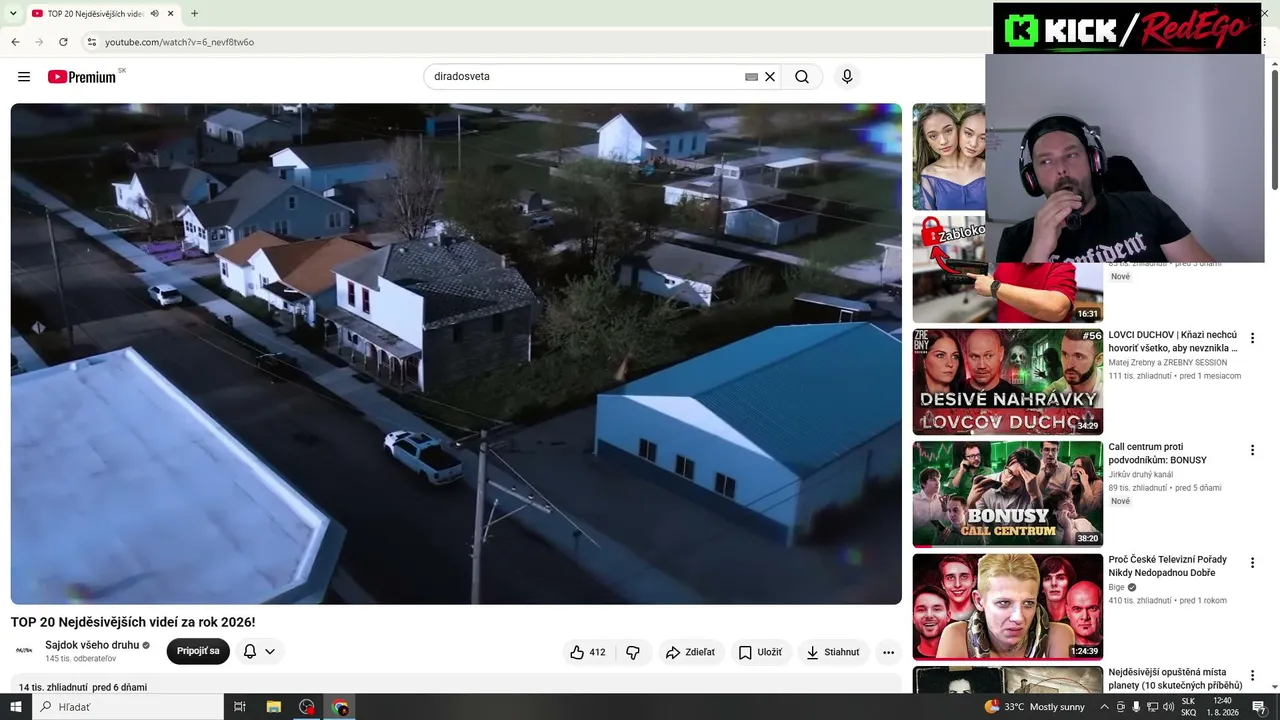Share the video via Zdieľať
The image size is (1280, 720).
(x=690, y=652)
